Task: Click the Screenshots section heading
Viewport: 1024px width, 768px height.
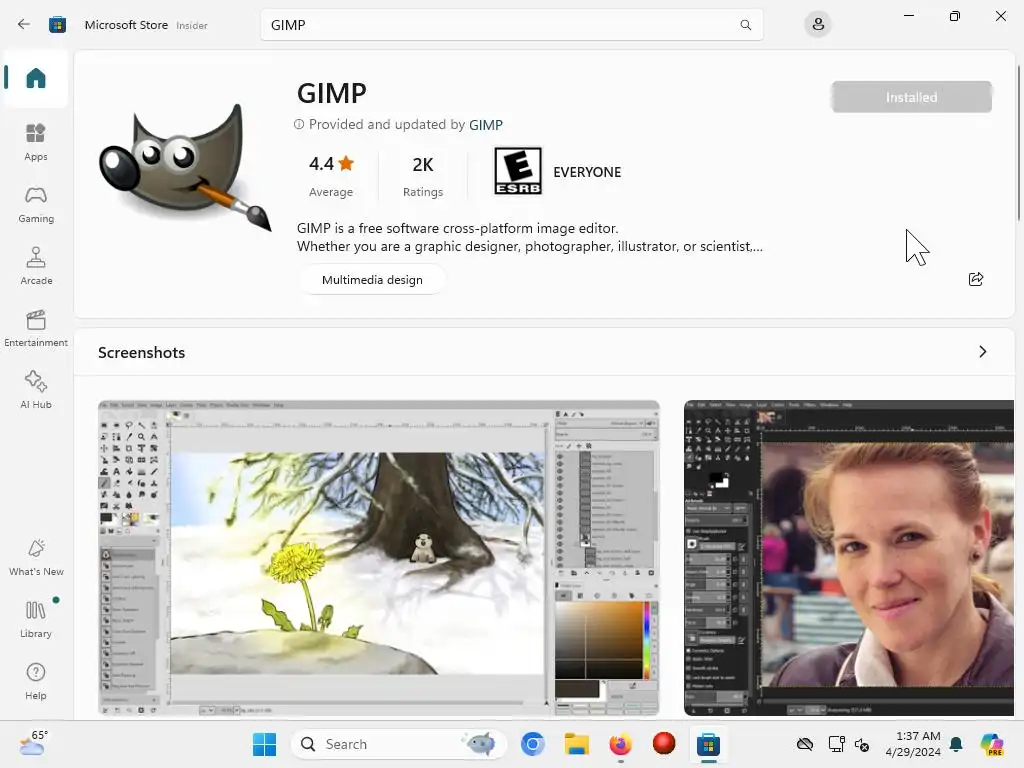Action: [x=142, y=353]
